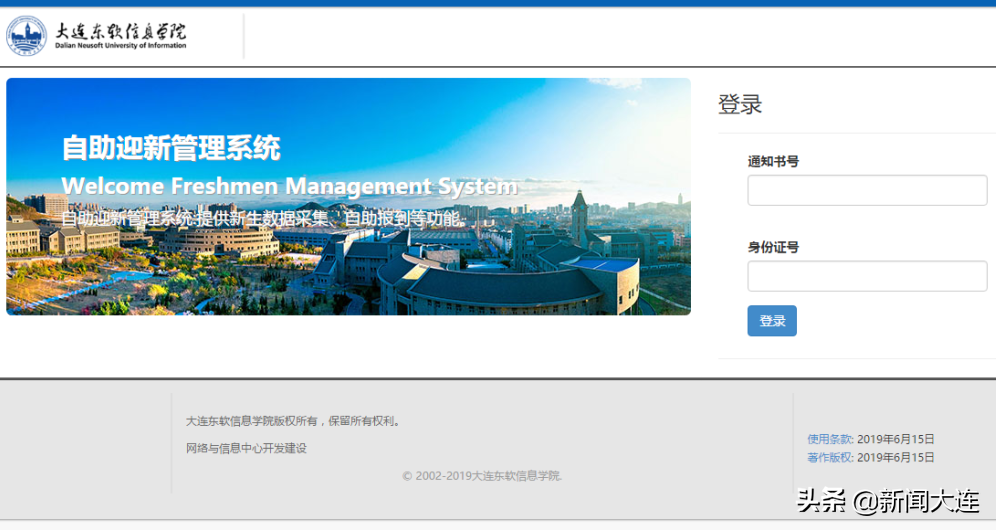
Task: Click the 自助迎新管理系统 banner heading
Action: 171,148
